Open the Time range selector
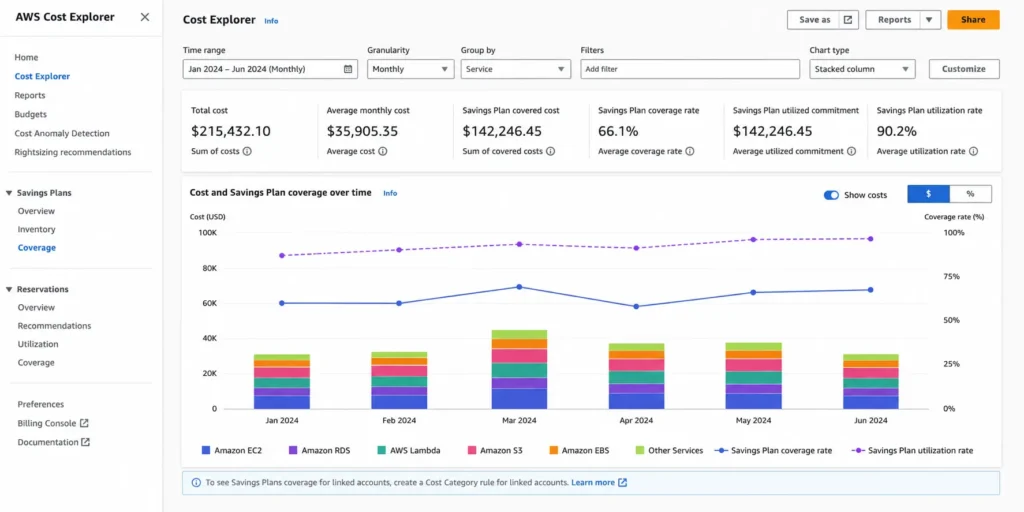Image resolution: width=1024 pixels, height=512 pixels. click(x=270, y=69)
